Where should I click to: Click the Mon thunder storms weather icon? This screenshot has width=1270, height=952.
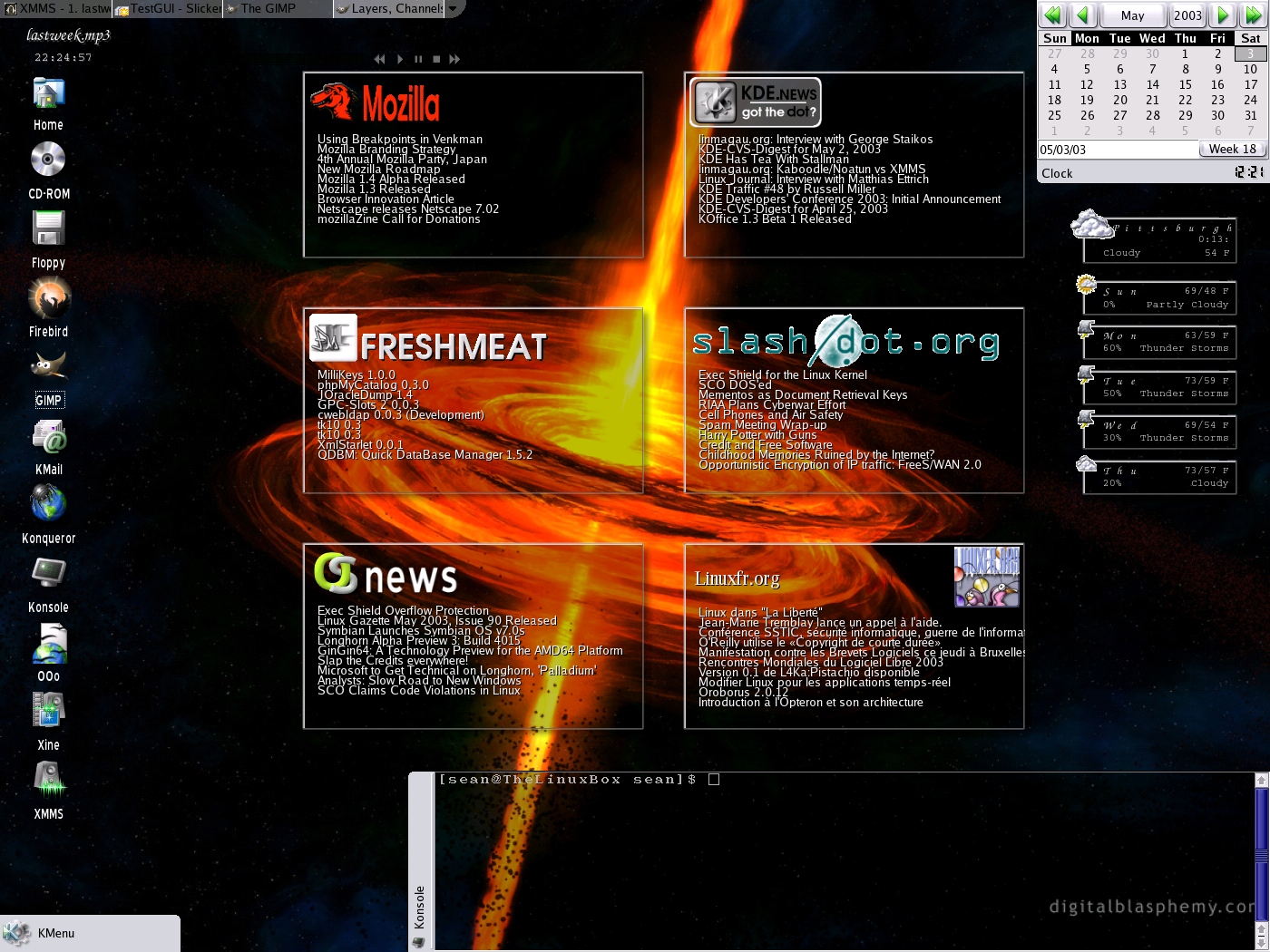(x=1087, y=329)
